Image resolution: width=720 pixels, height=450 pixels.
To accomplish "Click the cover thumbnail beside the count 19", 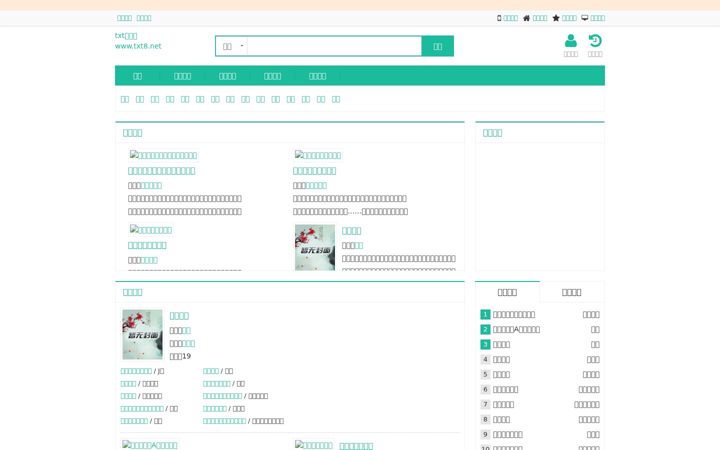I will [x=142, y=334].
